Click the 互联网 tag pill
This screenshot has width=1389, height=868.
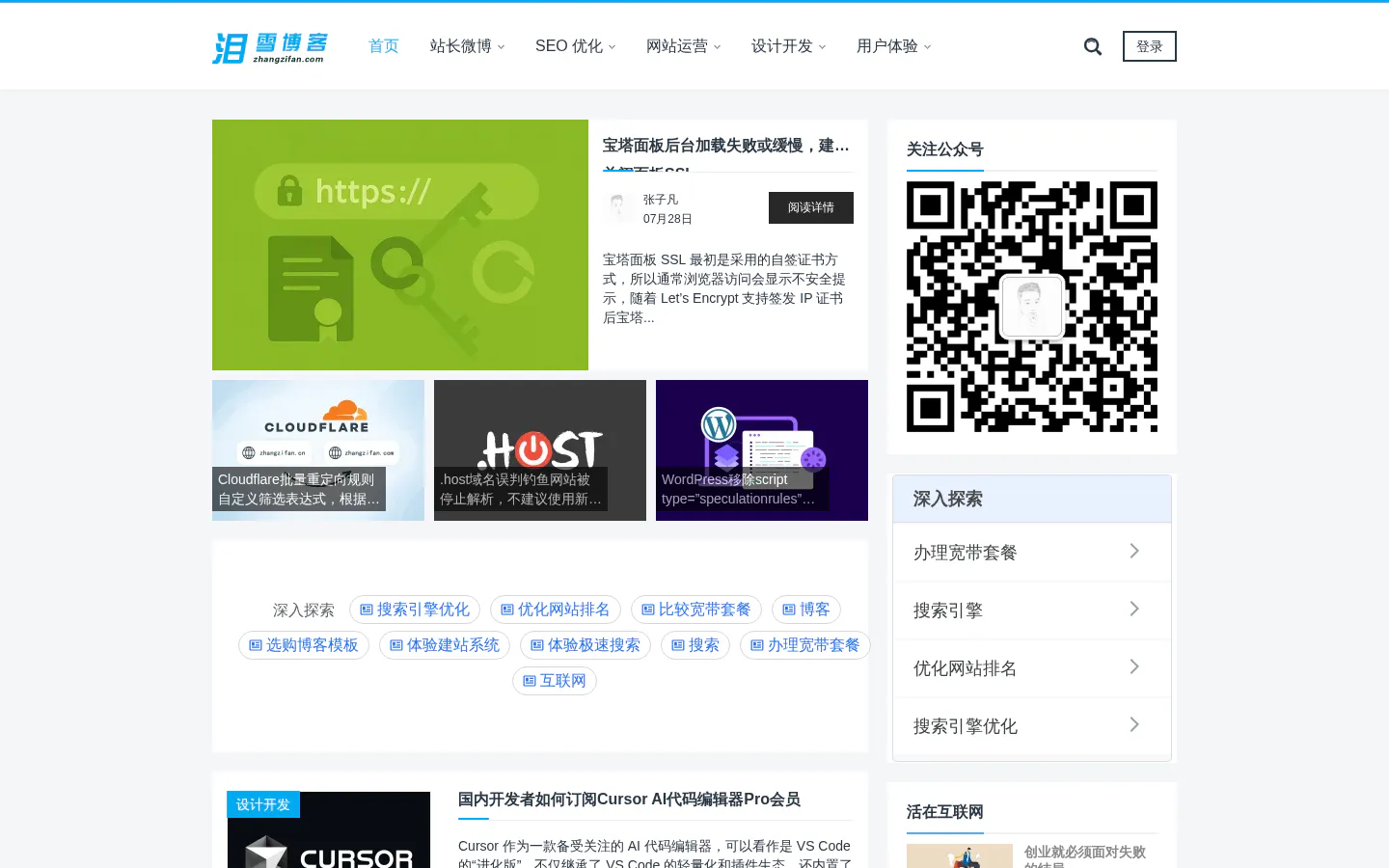pyautogui.click(x=555, y=681)
